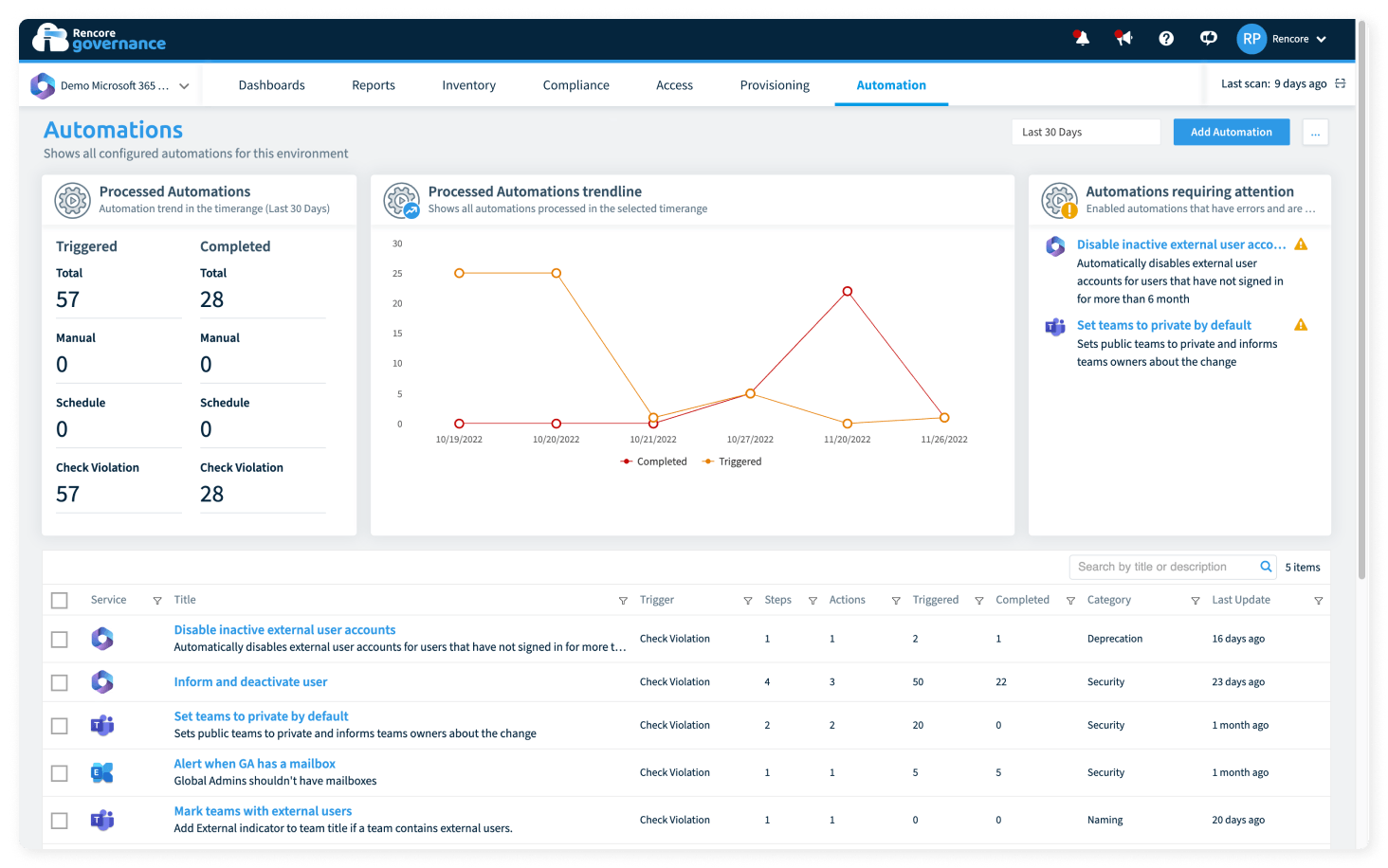Open the notifications bell icon

[x=1081, y=38]
